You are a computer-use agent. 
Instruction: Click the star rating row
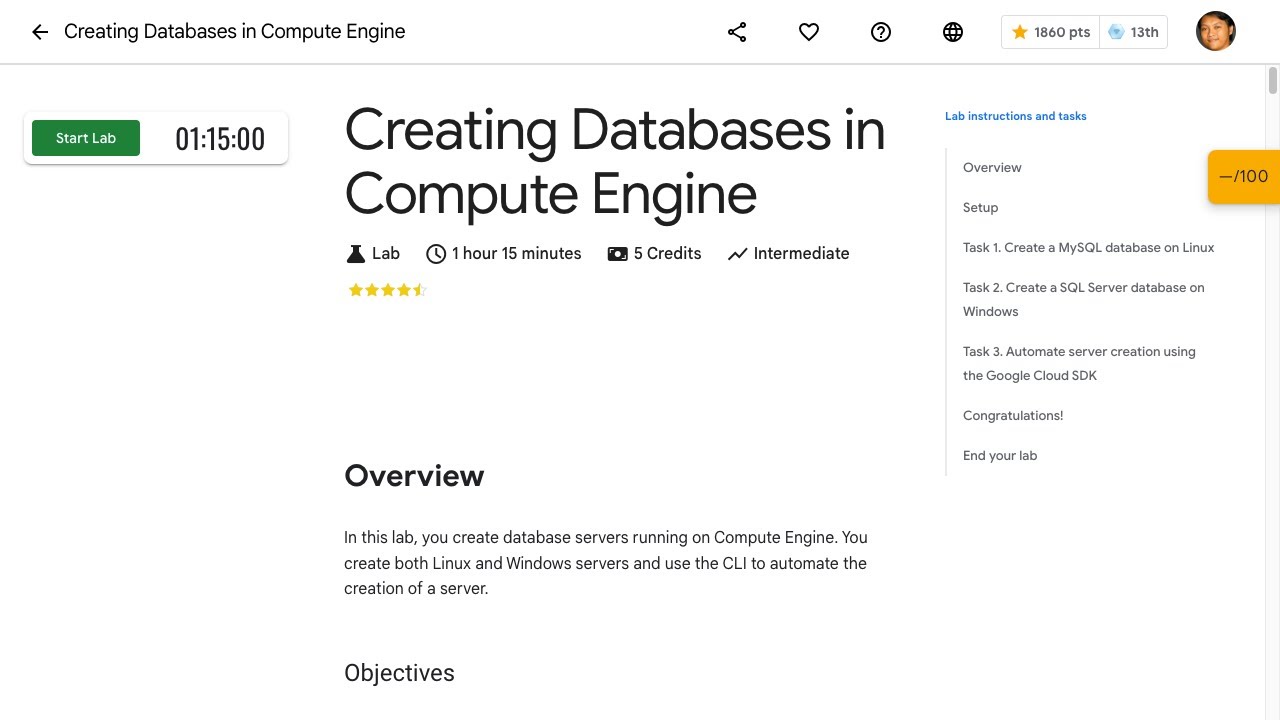[x=387, y=290]
